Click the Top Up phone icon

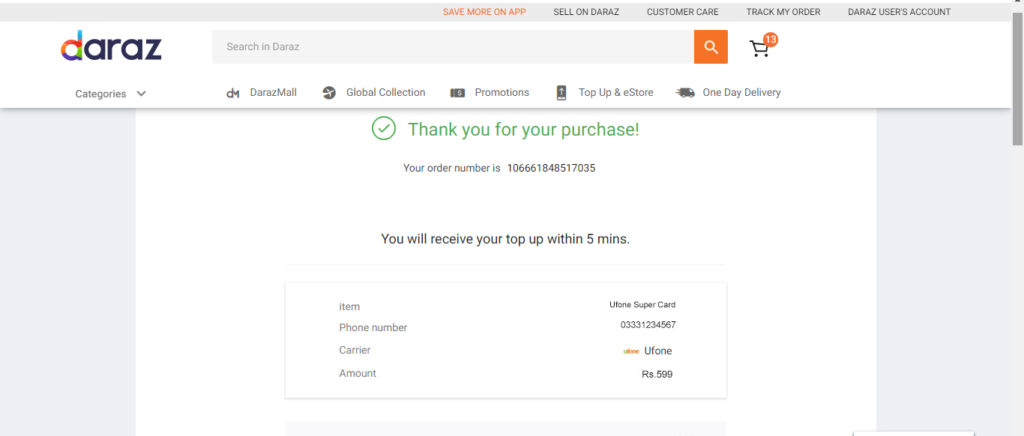562,93
